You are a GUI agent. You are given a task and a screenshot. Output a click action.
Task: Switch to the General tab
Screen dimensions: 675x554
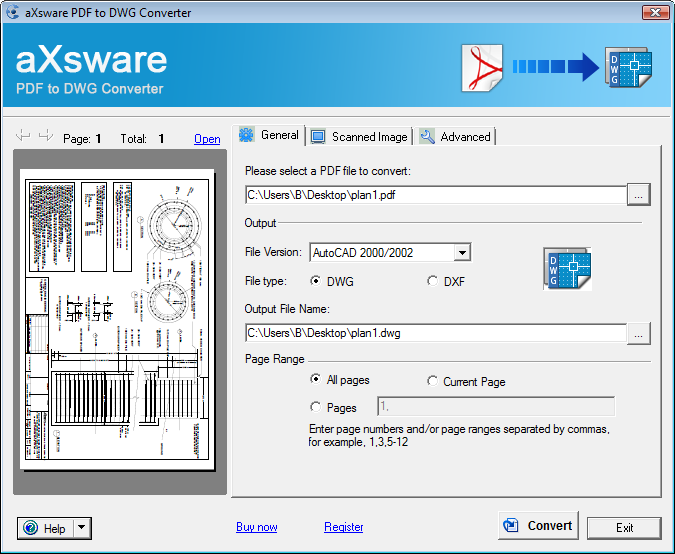pos(269,136)
